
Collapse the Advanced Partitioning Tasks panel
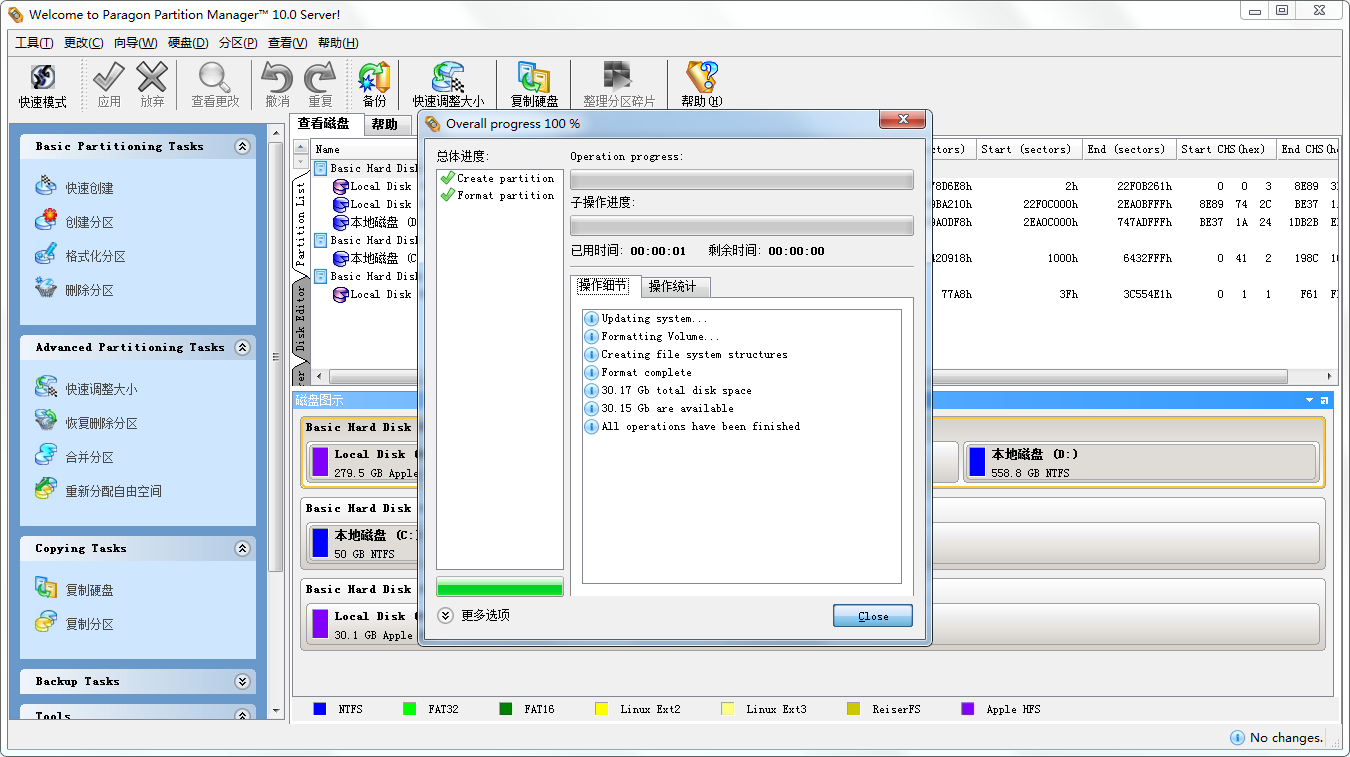click(242, 347)
